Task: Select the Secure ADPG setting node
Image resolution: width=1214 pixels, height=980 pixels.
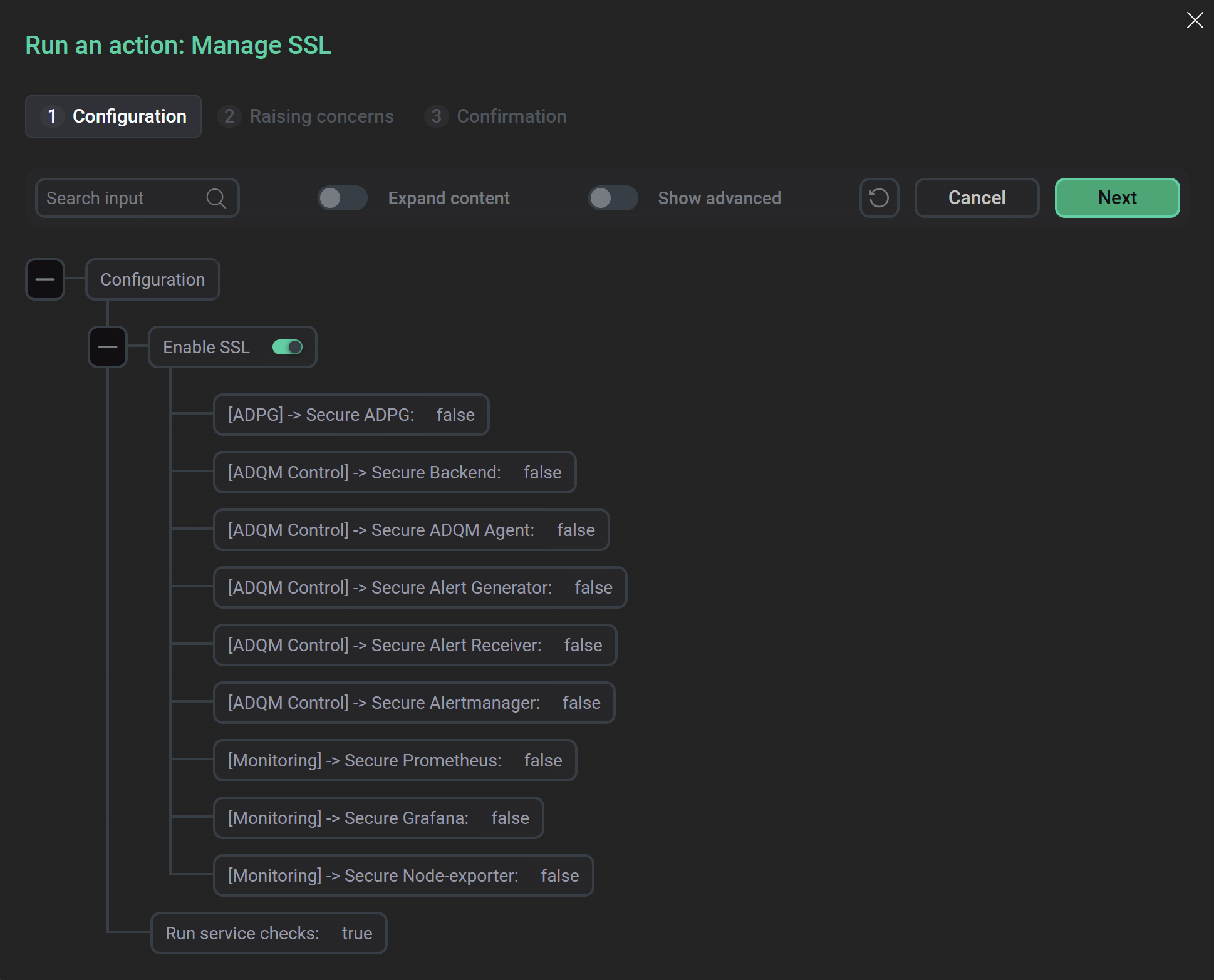Action: coord(351,415)
